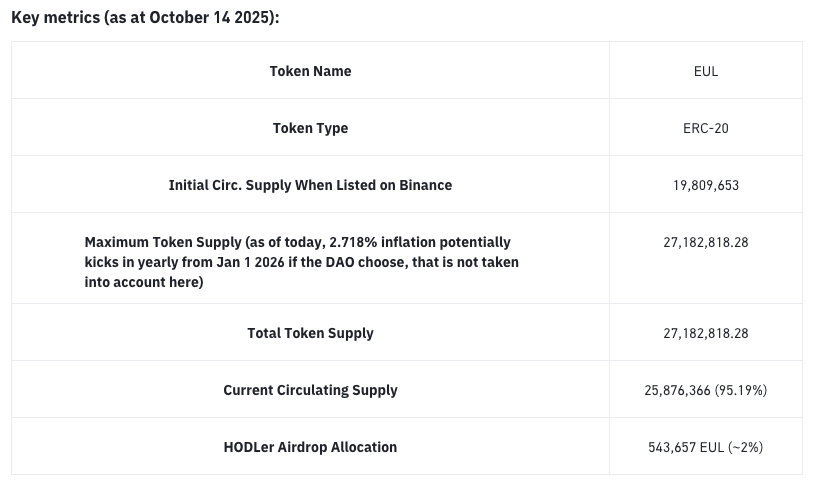Viewport: 827px width, 492px height.
Task: Click the ERC-20 value cell
Action: [x=705, y=128]
